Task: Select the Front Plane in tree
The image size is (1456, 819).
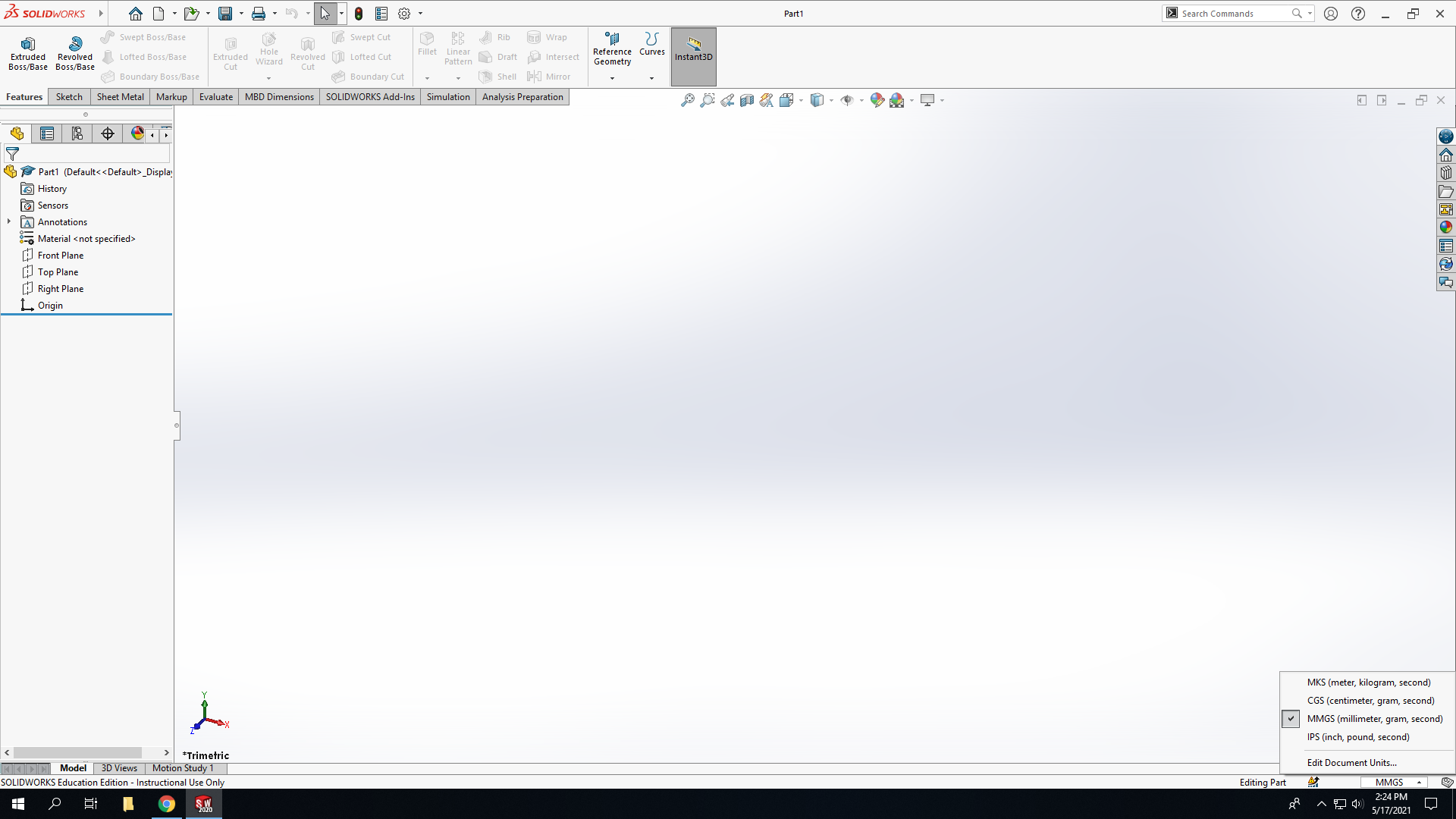Action: (61, 256)
